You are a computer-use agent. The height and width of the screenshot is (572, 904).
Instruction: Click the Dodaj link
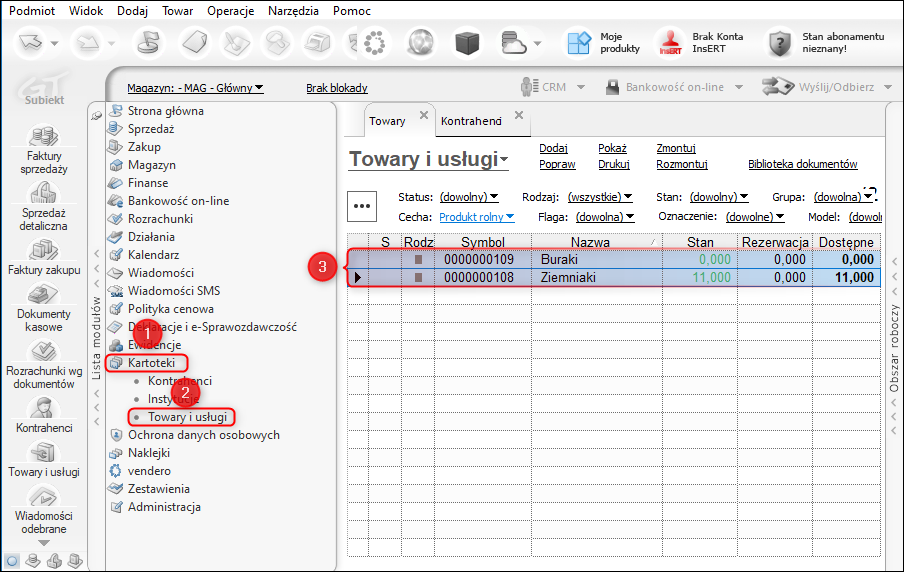(x=553, y=148)
